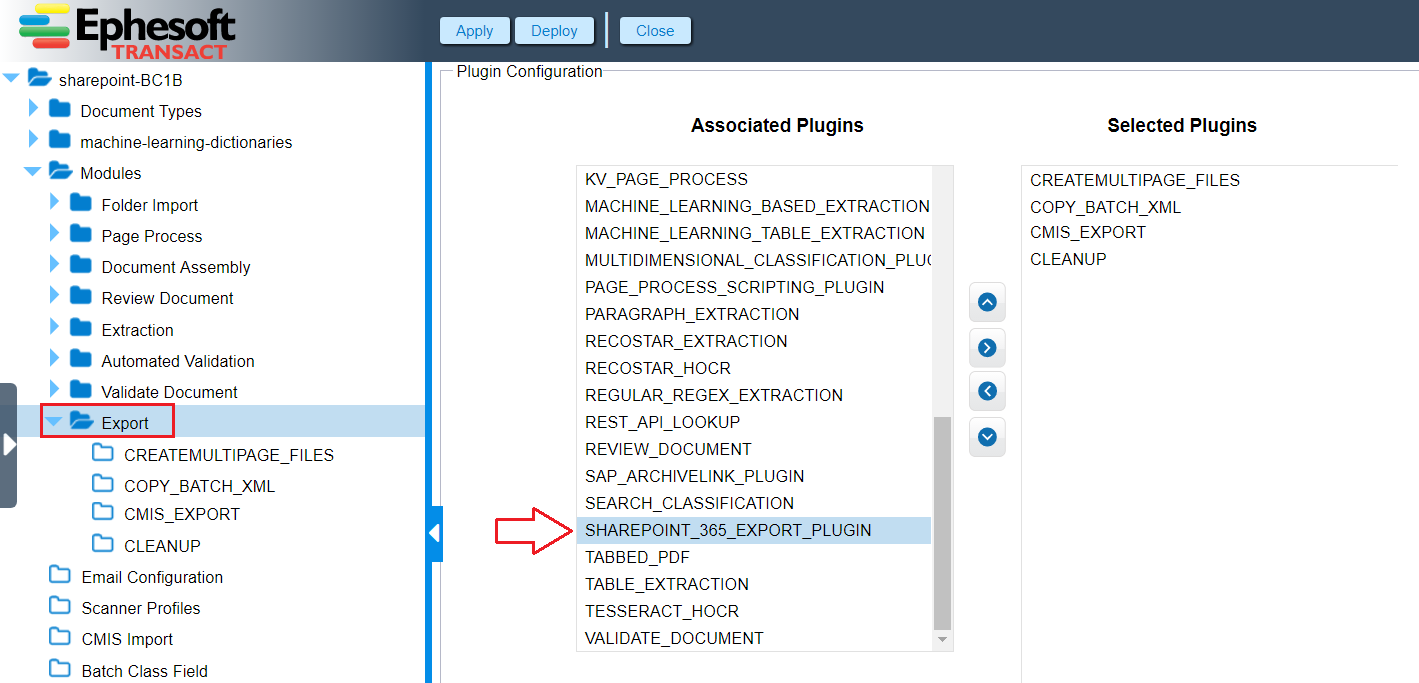This screenshot has height=683, width=1419.
Task: Click the Extraction folder icon
Action: (81, 328)
